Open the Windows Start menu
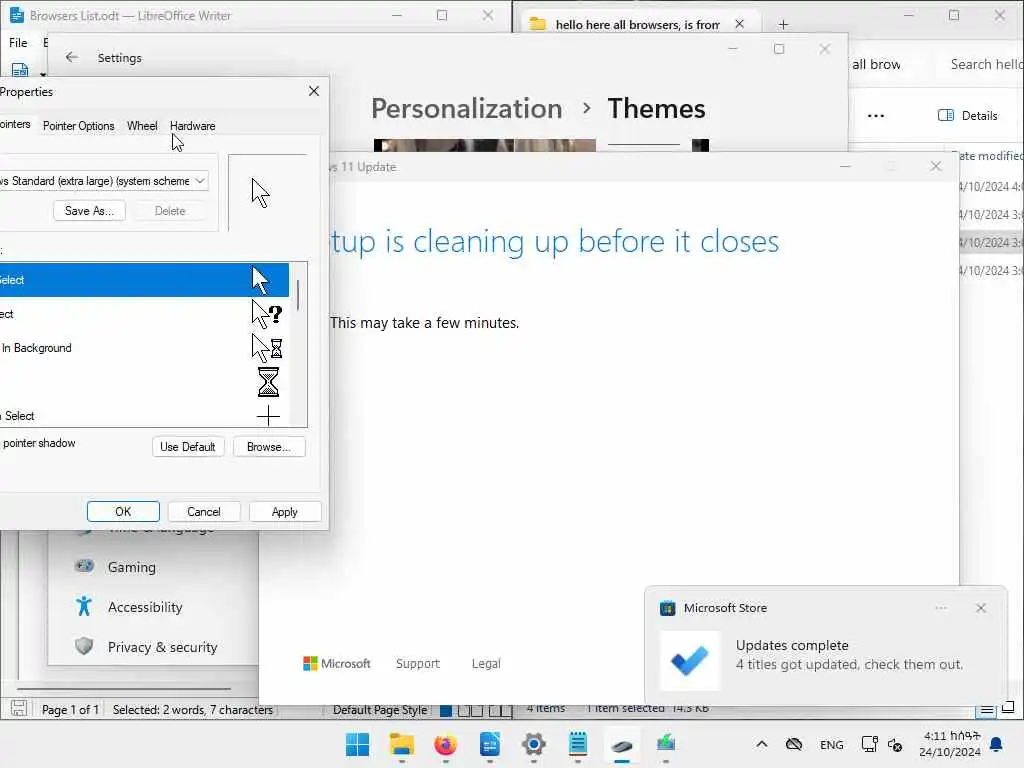 click(357, 744)
